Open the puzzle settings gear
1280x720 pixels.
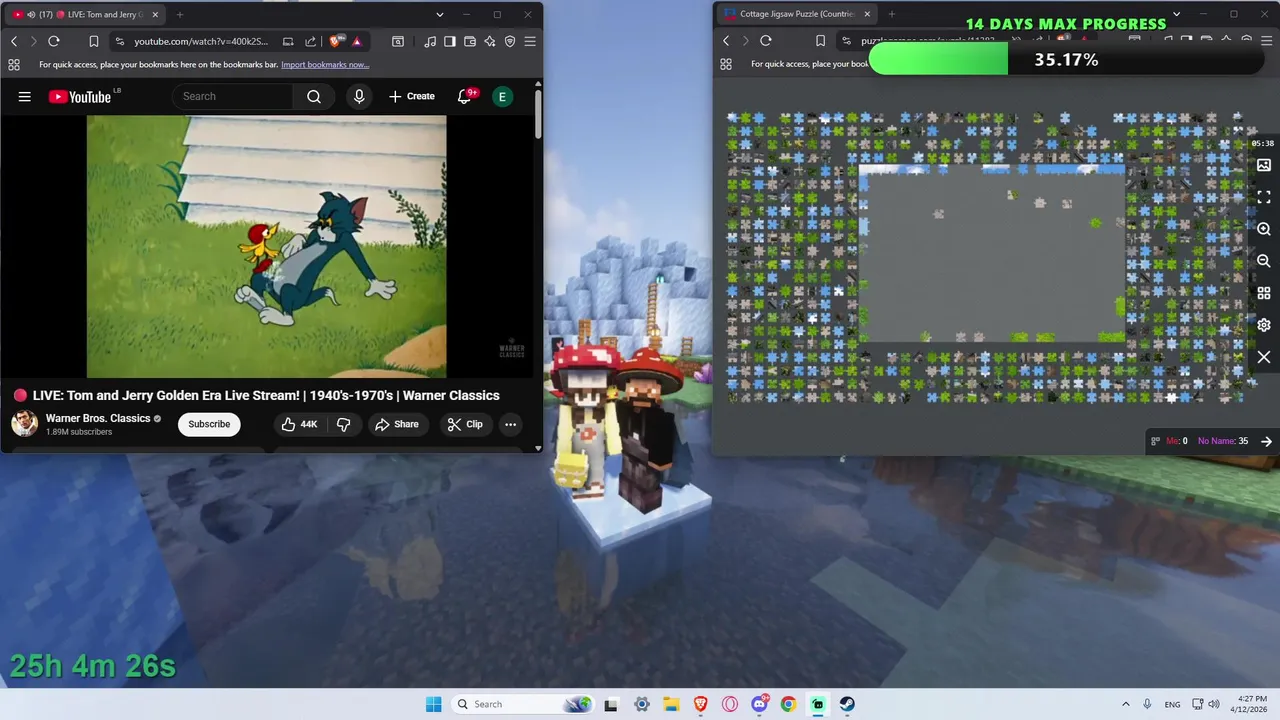click(x=1264, y=325)
